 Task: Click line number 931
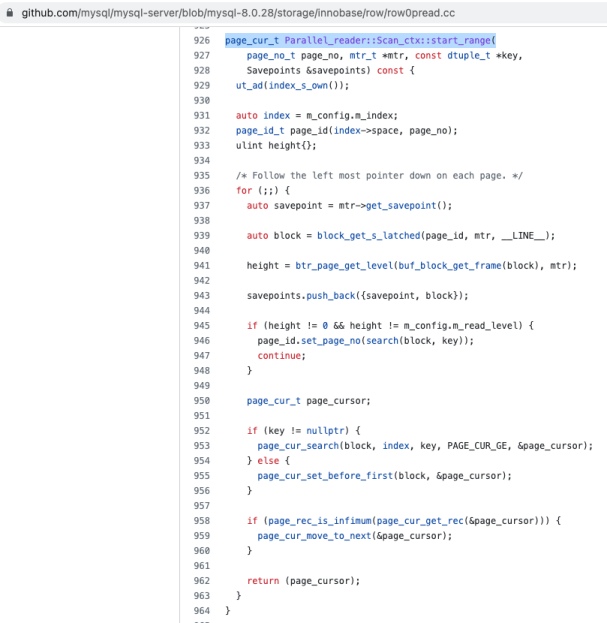pyautogui.click(x=202, y=116)
